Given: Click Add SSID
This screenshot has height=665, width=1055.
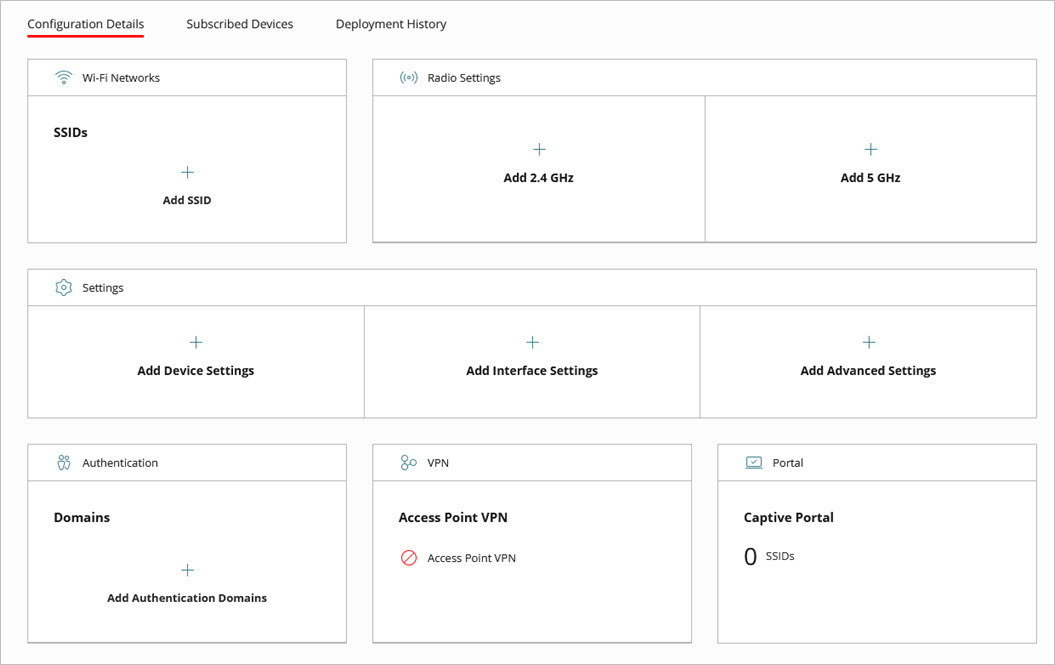Looking at the screenshot, I should click(x=186, y=199).
